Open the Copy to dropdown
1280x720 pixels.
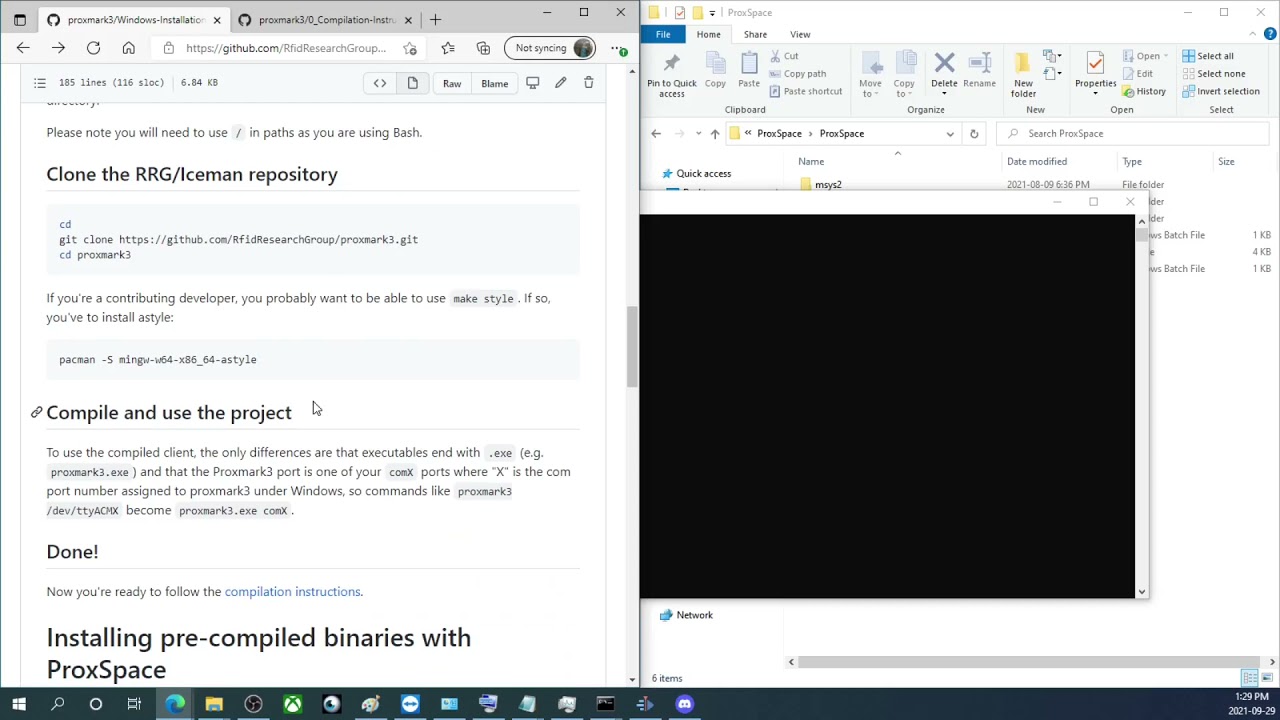pyautogui.click(x=904, y=74)
